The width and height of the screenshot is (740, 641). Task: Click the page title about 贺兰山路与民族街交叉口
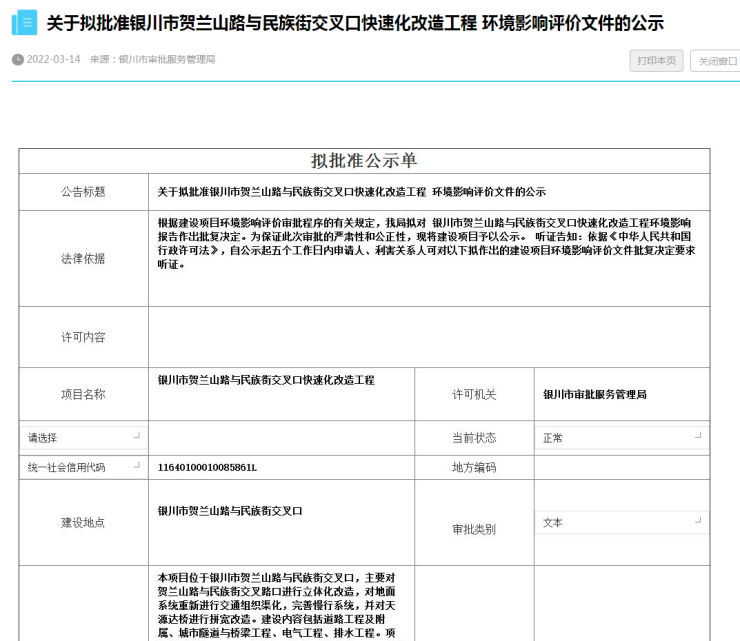[x=355, y=23]
